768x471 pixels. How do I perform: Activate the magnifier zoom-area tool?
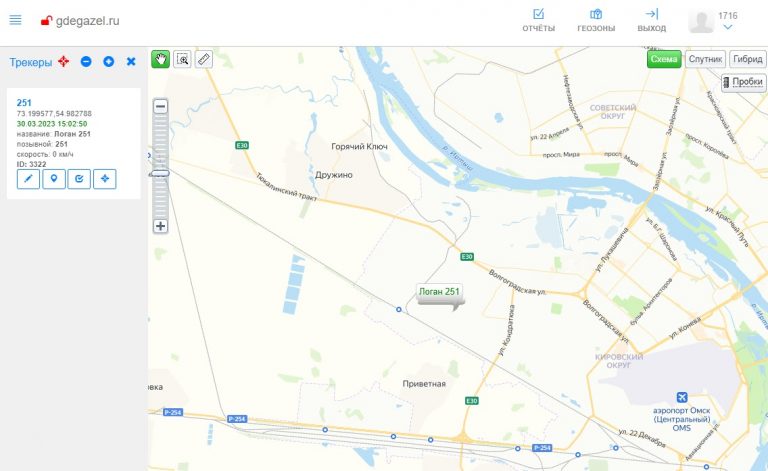pyautogui.click(x=182, y=59)
